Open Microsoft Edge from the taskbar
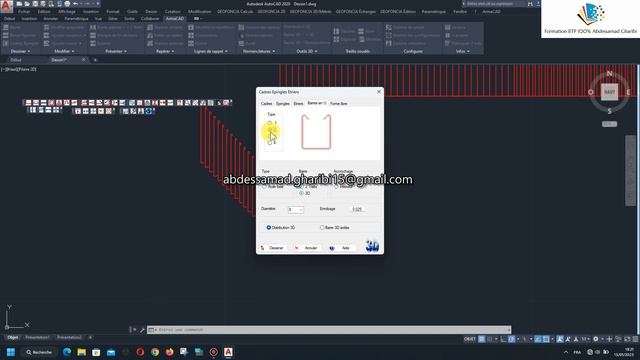The image size is (640, 360). (67, 352)
